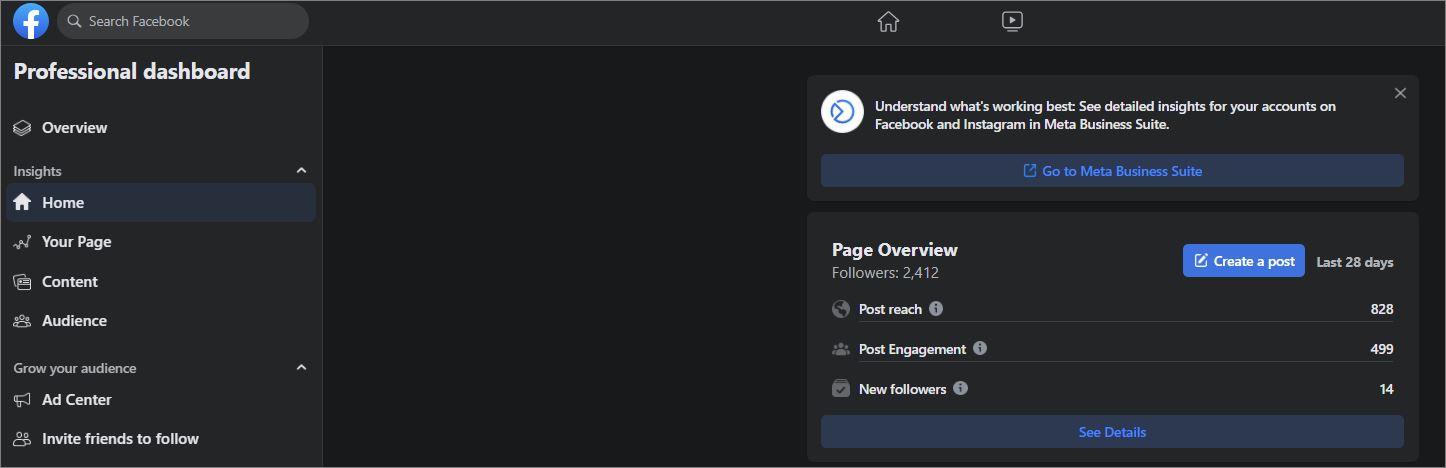Click the magnifier icon in search box
This screenshot has width=1446, height=468.
pyautogui.click(x=75, y=21)
